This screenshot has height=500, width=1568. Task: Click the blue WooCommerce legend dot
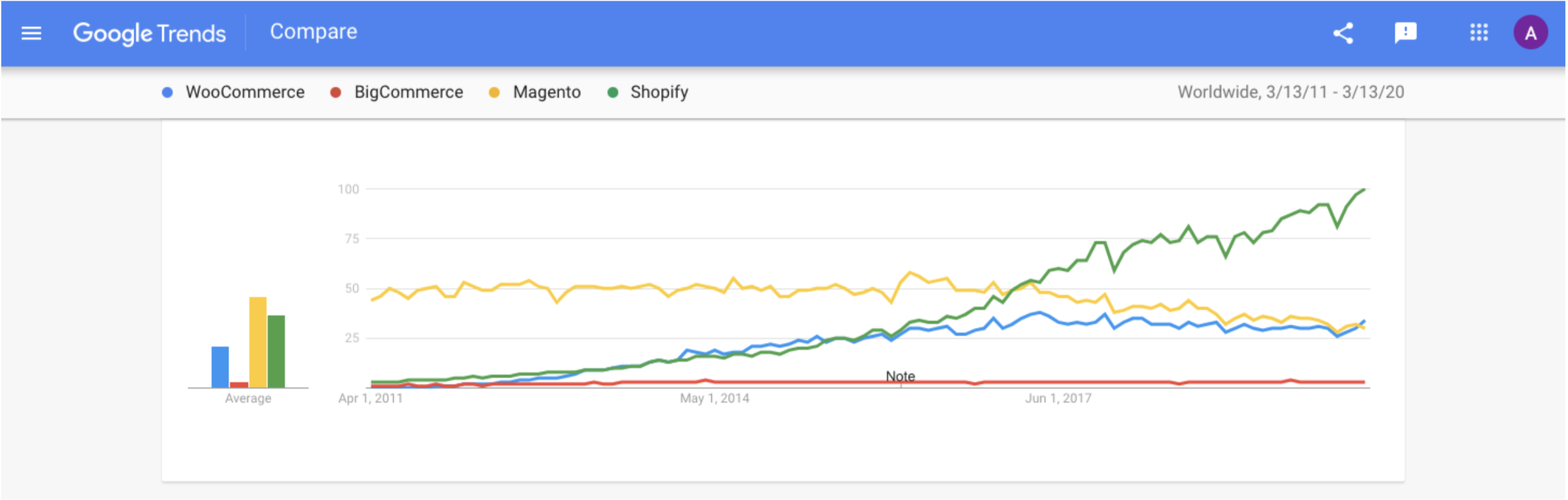(x=167, y=93)
